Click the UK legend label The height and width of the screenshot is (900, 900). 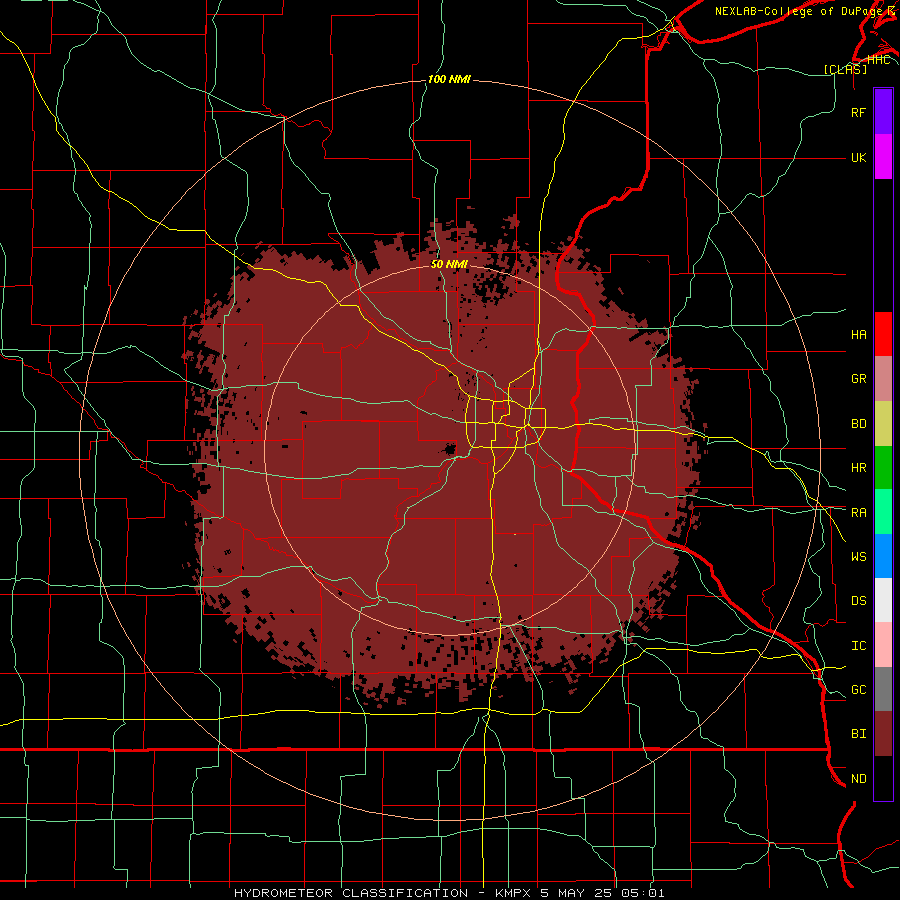[859, 157]
